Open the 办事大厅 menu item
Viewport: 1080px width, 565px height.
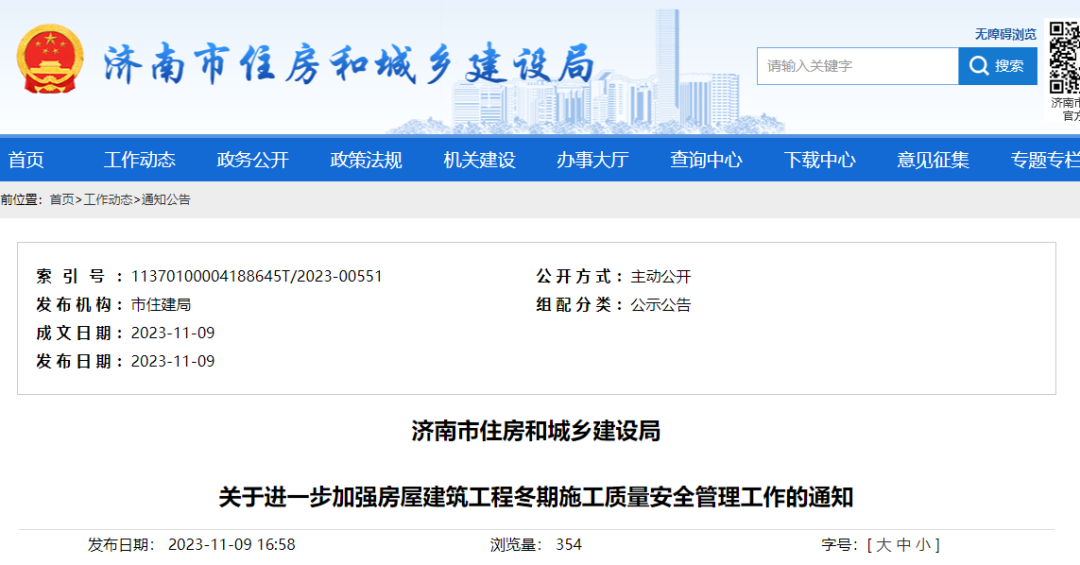coord(592,160)
